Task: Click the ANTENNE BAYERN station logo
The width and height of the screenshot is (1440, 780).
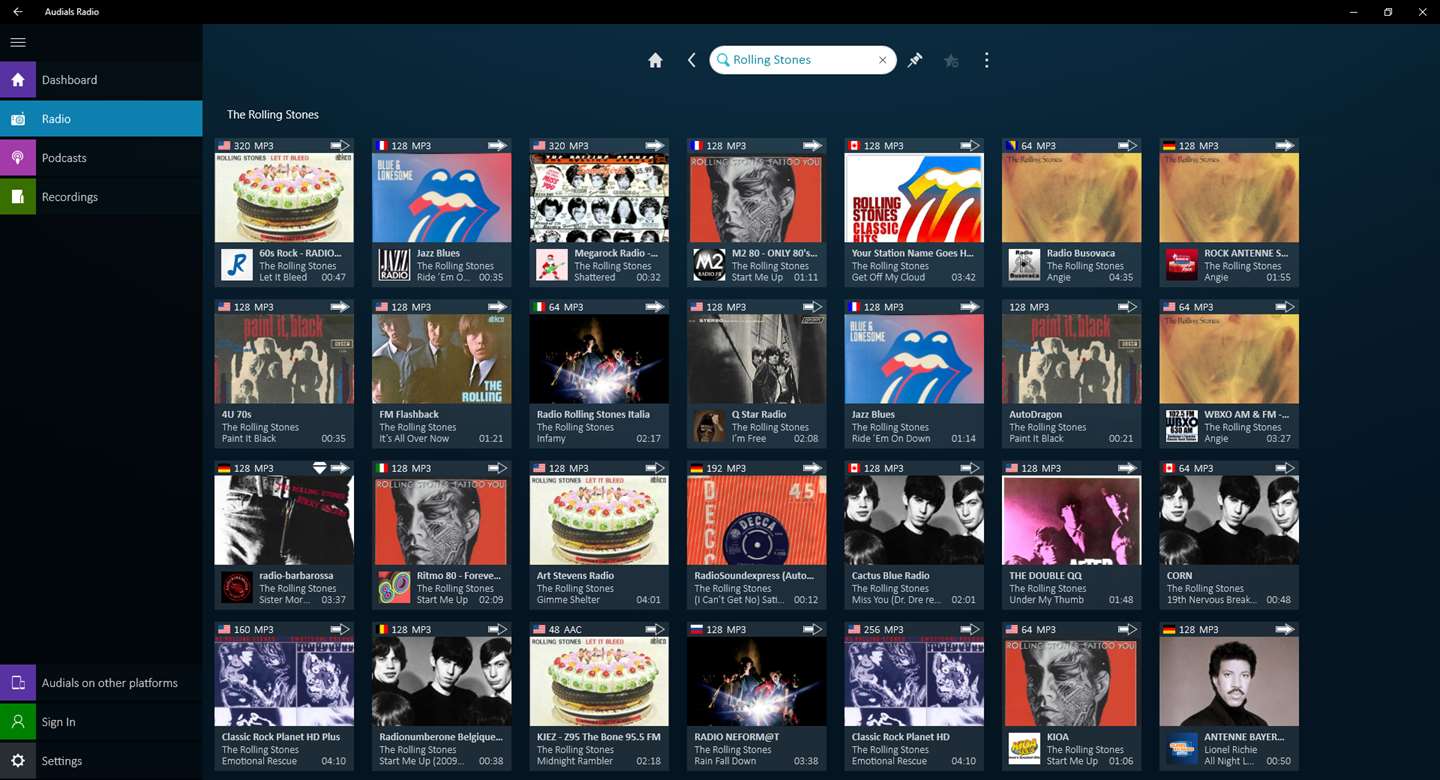Action: (1182, 749)
